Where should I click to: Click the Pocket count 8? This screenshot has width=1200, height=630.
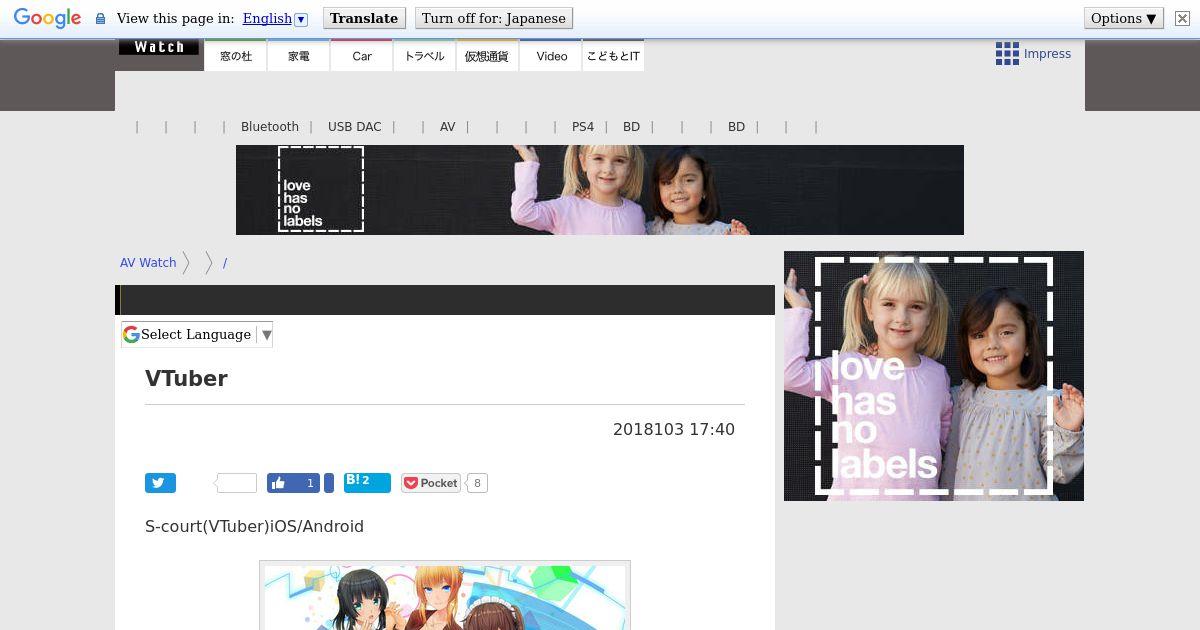[x=477, y=483]
